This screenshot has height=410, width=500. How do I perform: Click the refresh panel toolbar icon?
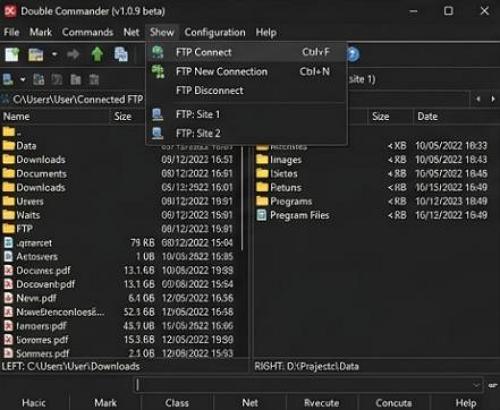tap(12, 54)
